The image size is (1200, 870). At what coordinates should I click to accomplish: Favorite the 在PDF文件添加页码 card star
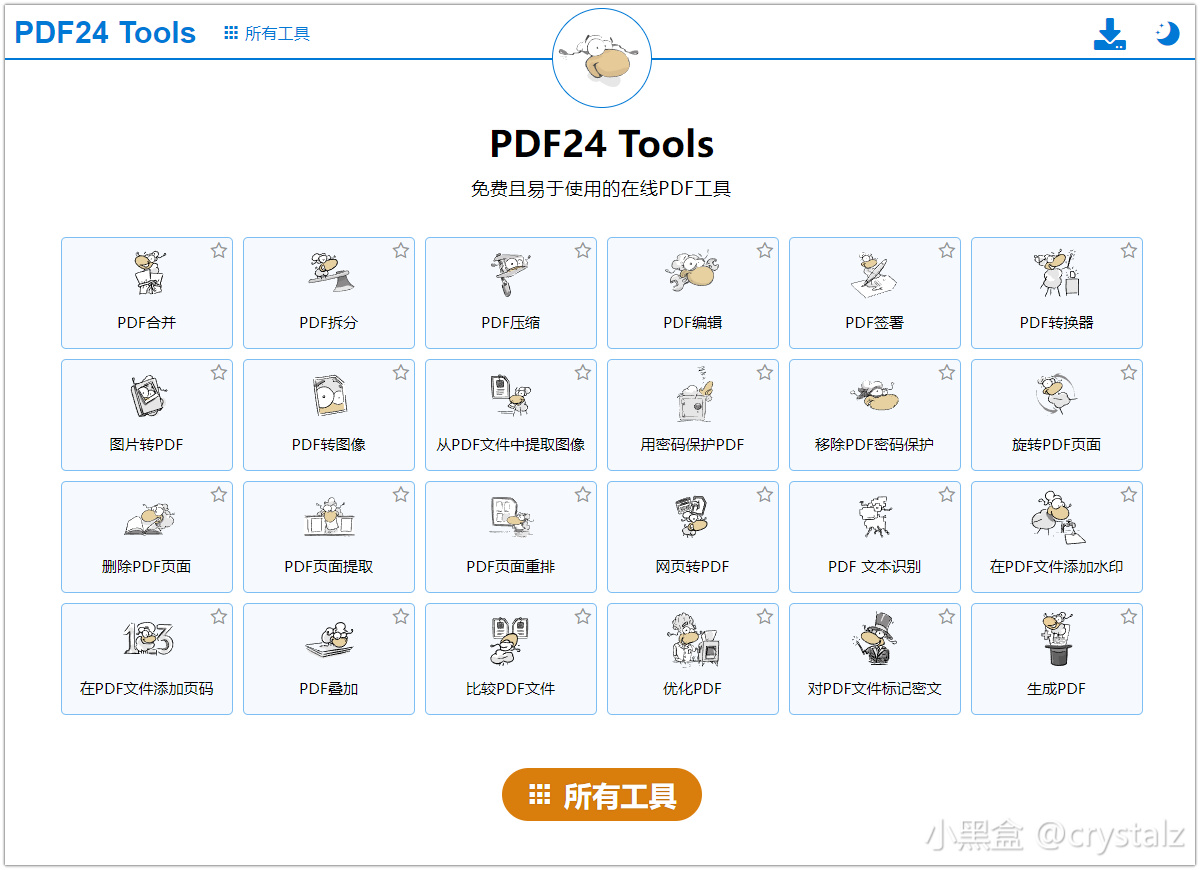coord(219,616)
